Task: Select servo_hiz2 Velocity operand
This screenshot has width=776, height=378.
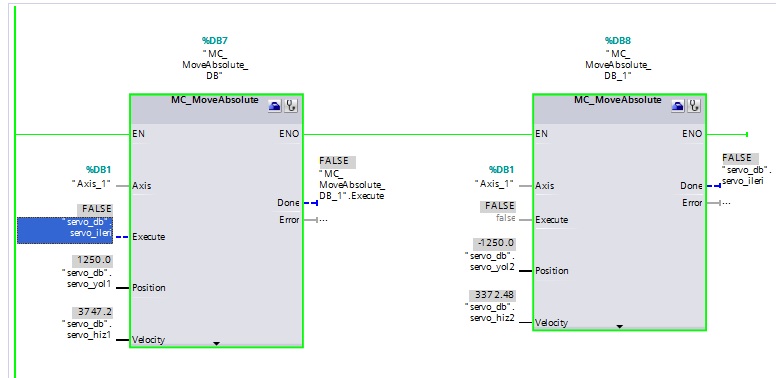Action: (490, 313)
